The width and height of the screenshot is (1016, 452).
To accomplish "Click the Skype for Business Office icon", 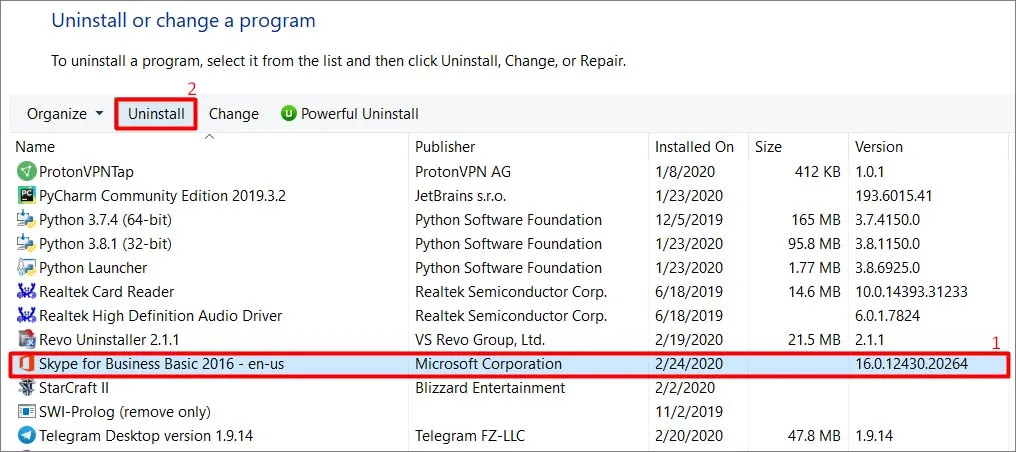I will [x=25, y=364].
